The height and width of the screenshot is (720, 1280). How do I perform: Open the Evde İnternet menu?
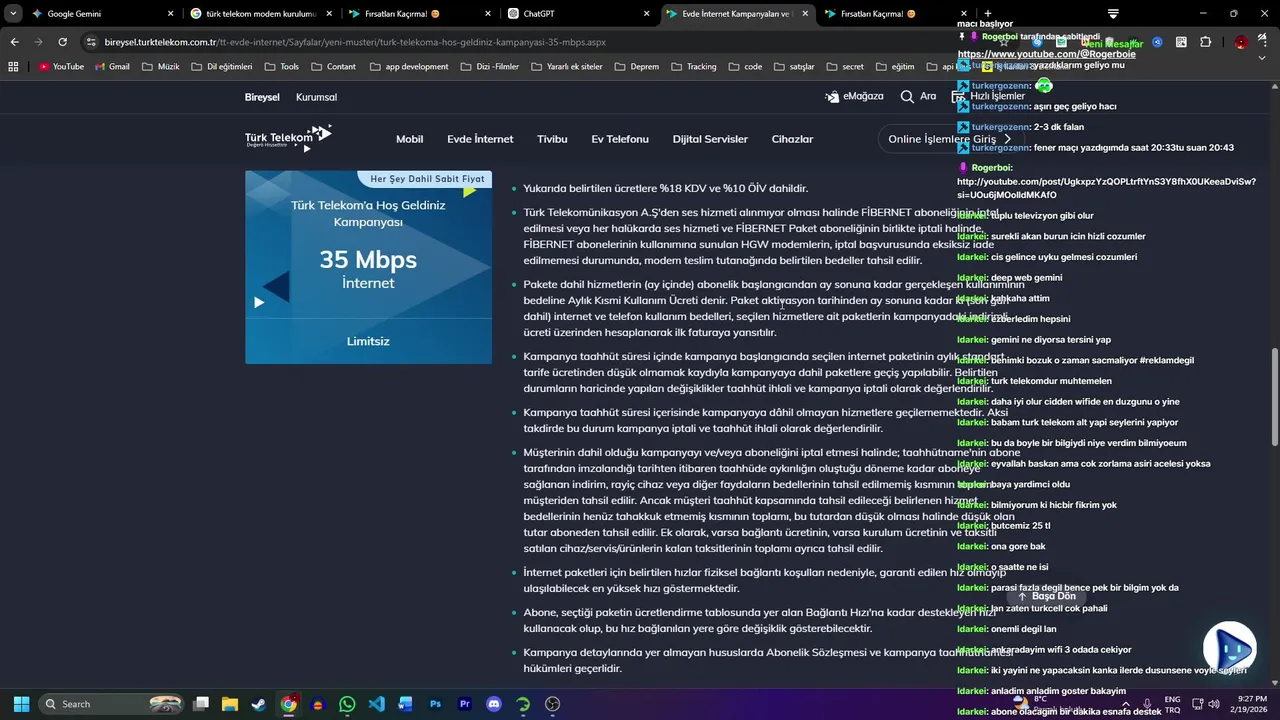(x=480, y=139)
